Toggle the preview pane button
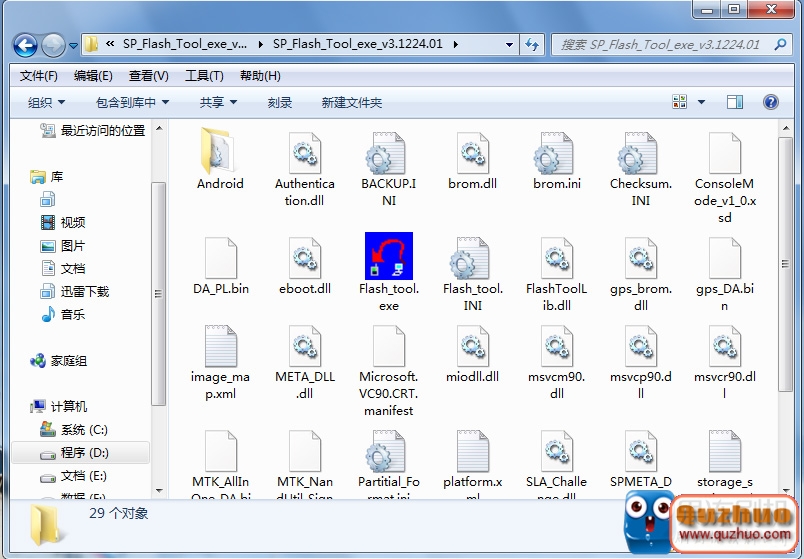 click(x=735, y=102)
